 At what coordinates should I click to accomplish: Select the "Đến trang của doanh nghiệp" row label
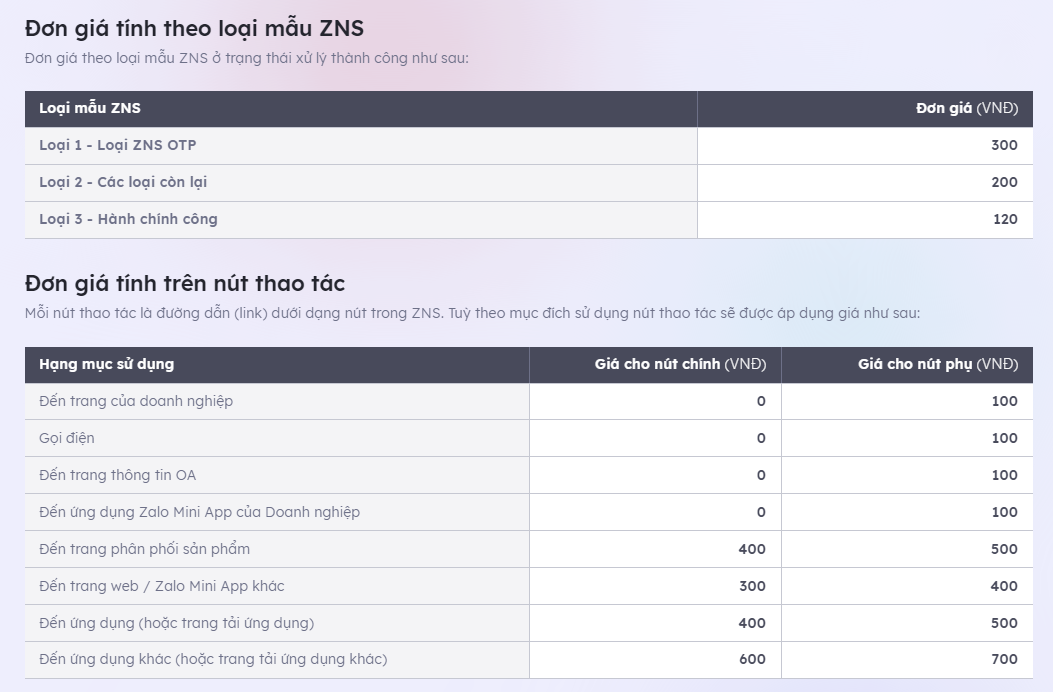(x=136, y=401)
